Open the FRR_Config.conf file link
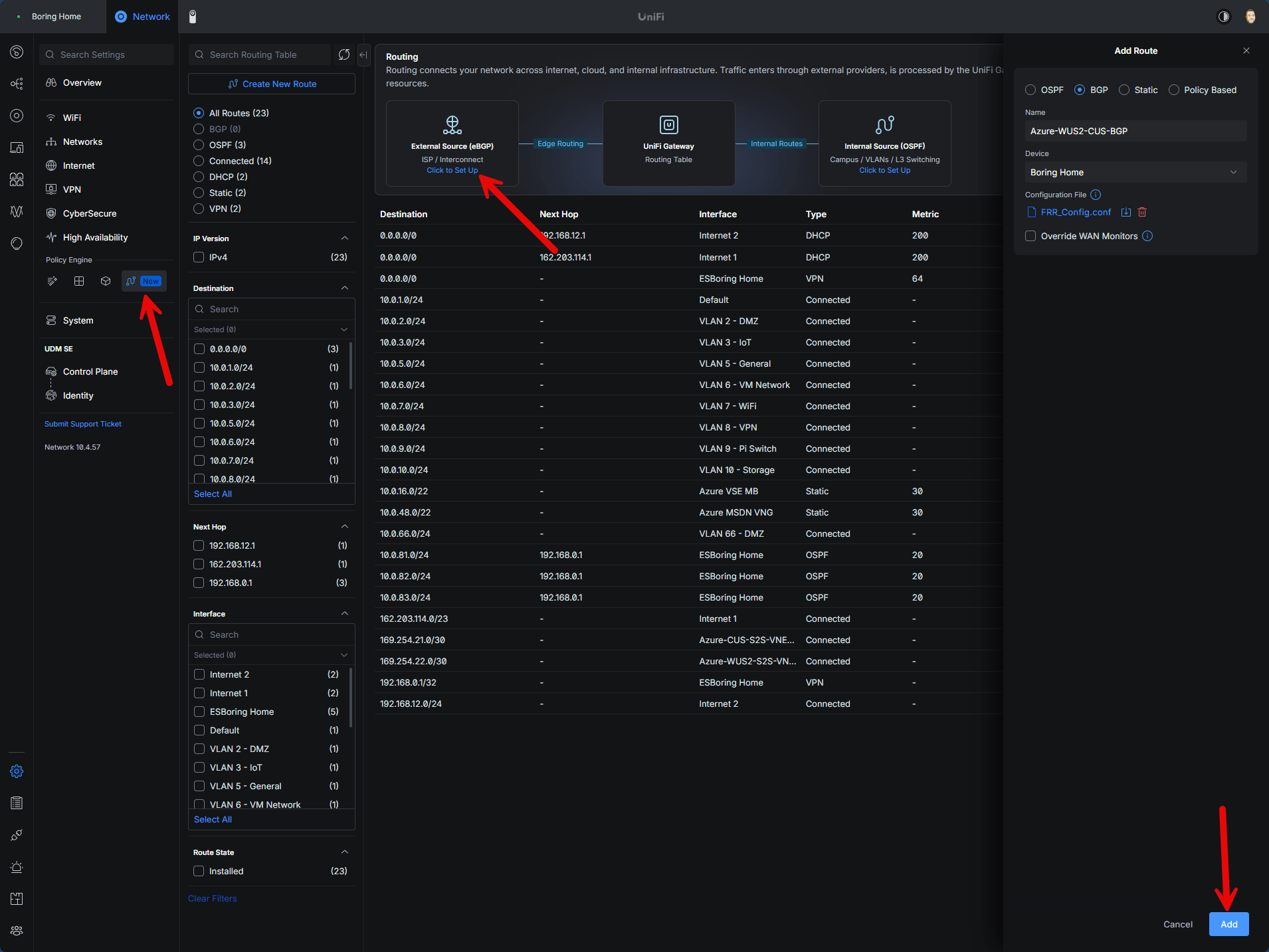Screen dimensions: 1269x952 click(x=1076, y=212)
